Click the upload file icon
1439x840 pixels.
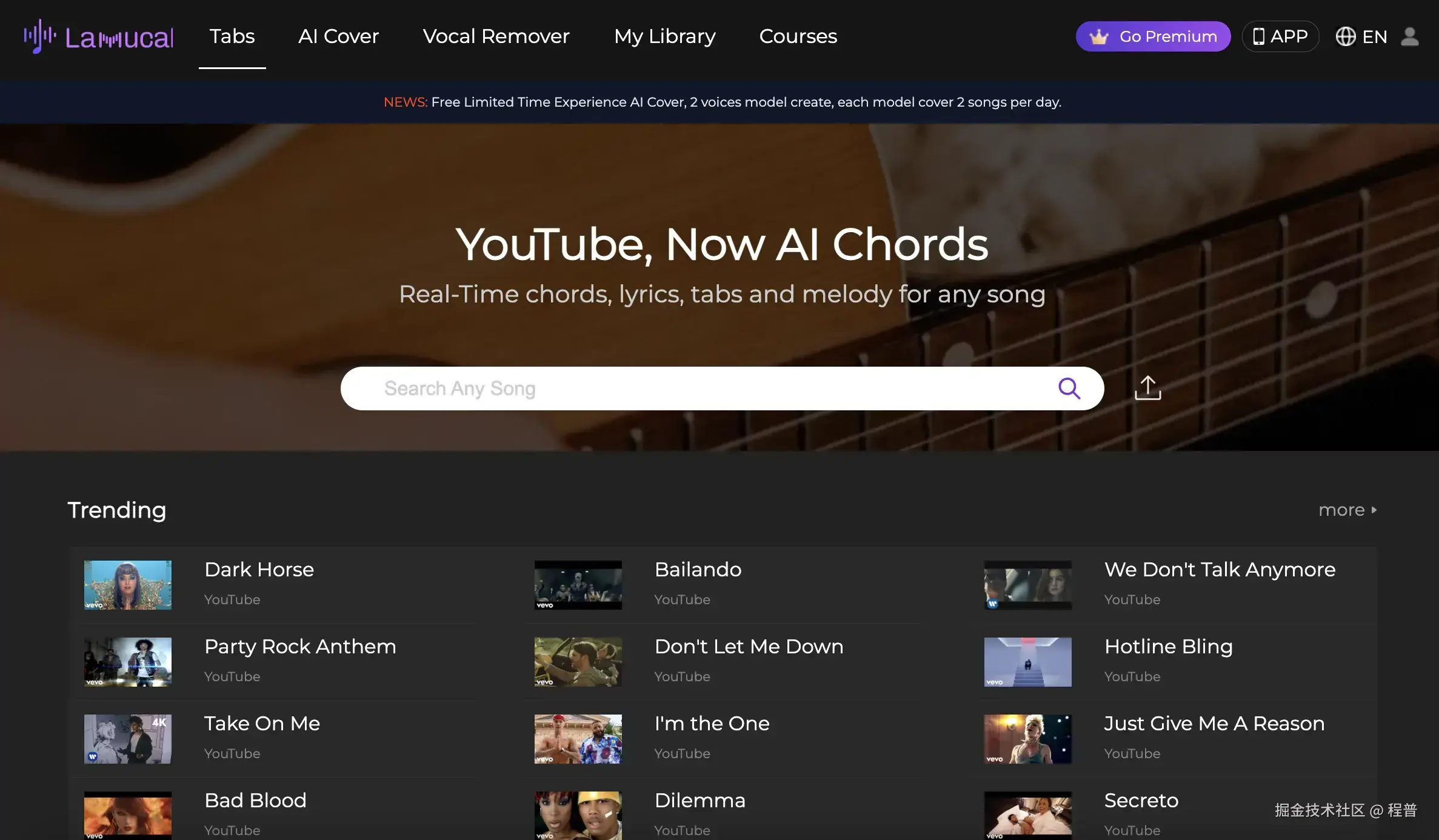1147,388
